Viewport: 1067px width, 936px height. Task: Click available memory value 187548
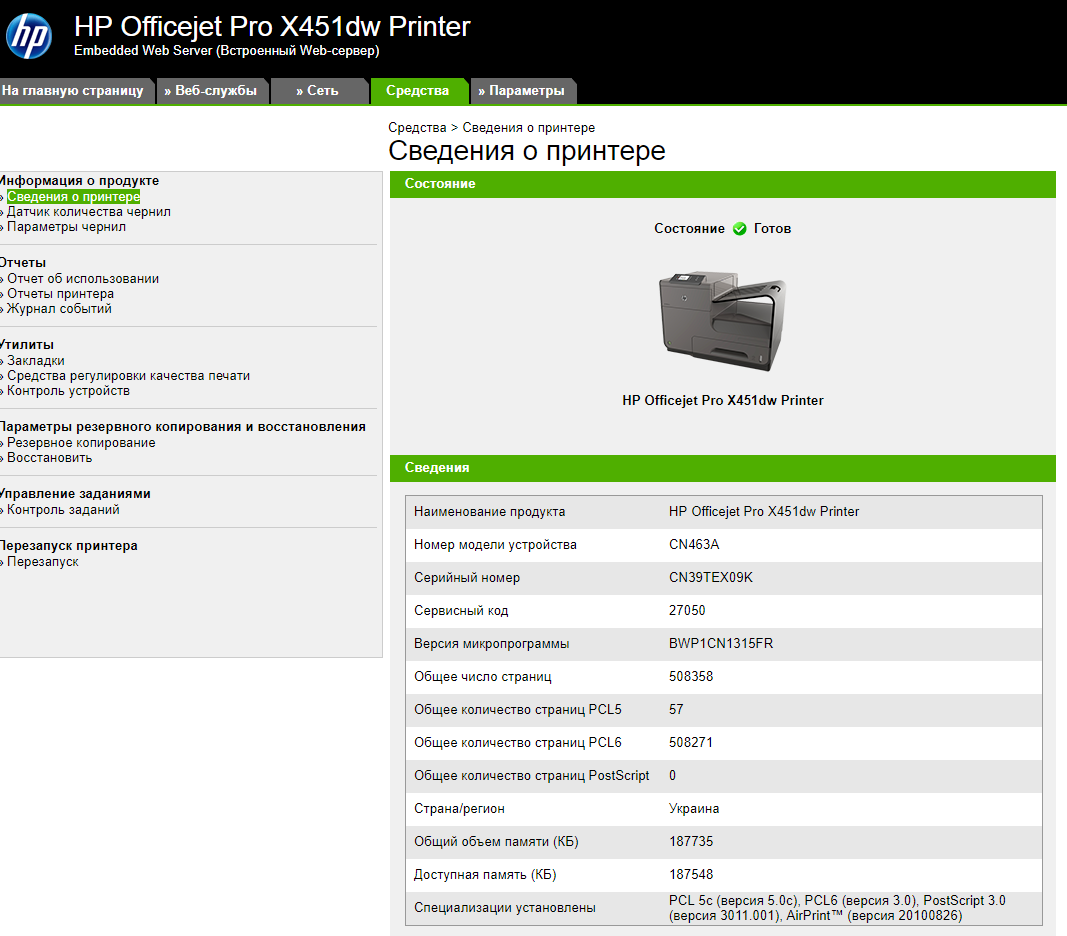pyautogui.click(x=691, y=875)
